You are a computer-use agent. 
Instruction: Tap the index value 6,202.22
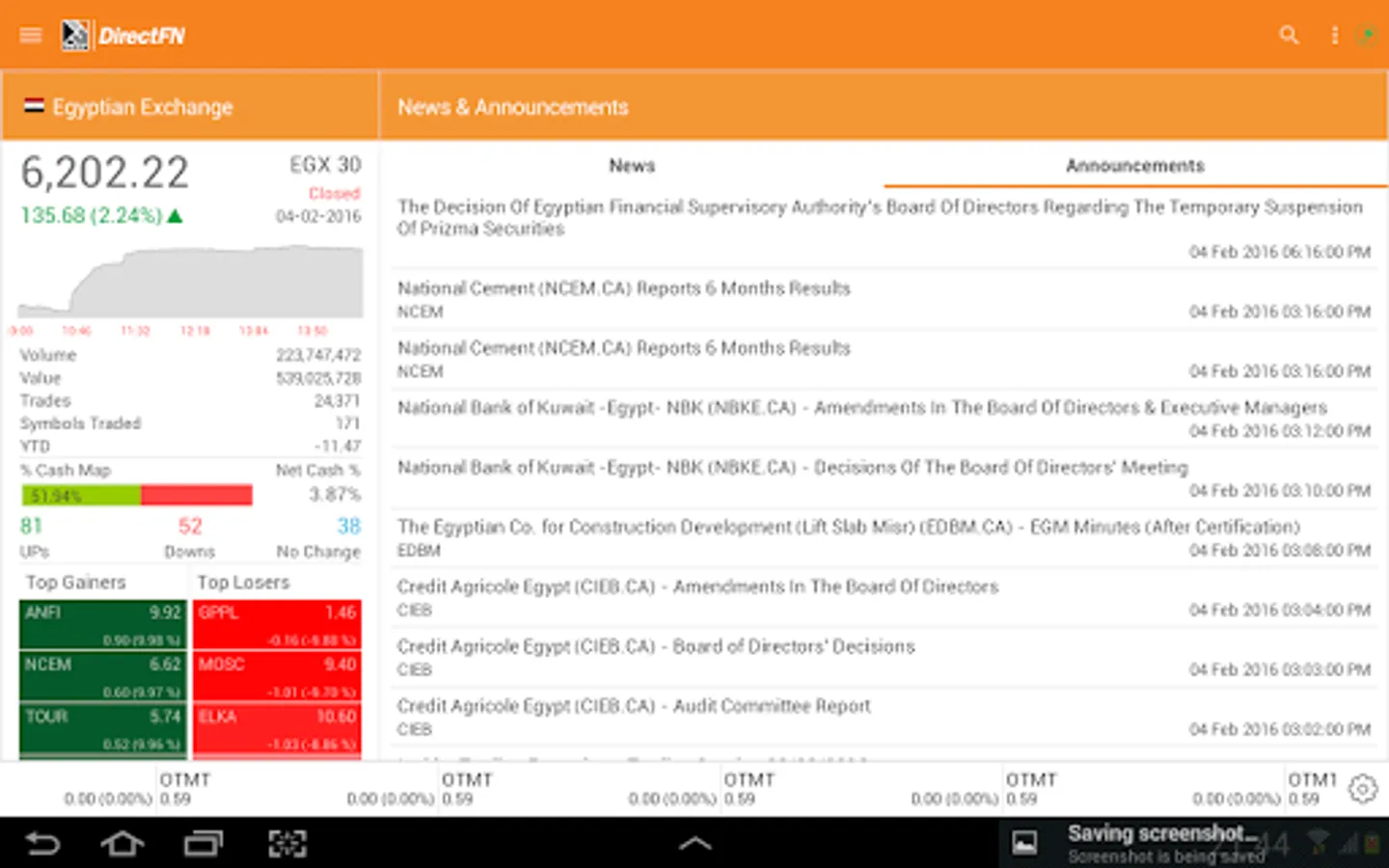coord(105,174)
